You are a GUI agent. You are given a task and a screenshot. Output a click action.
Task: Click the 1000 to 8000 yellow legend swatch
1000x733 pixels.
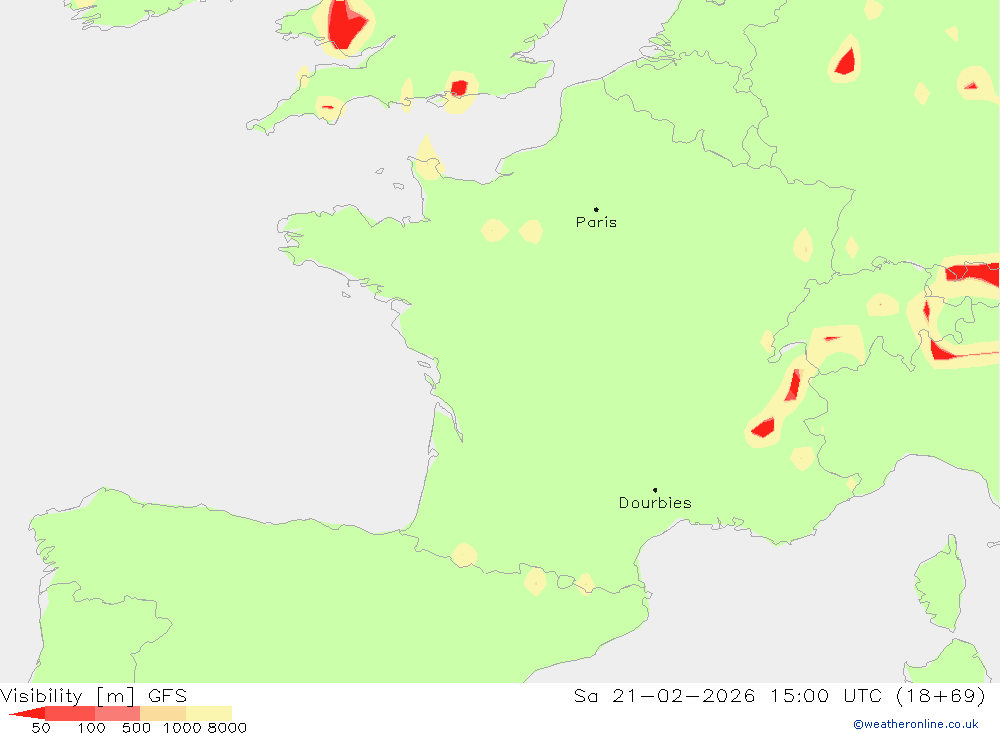click(209, 713)
